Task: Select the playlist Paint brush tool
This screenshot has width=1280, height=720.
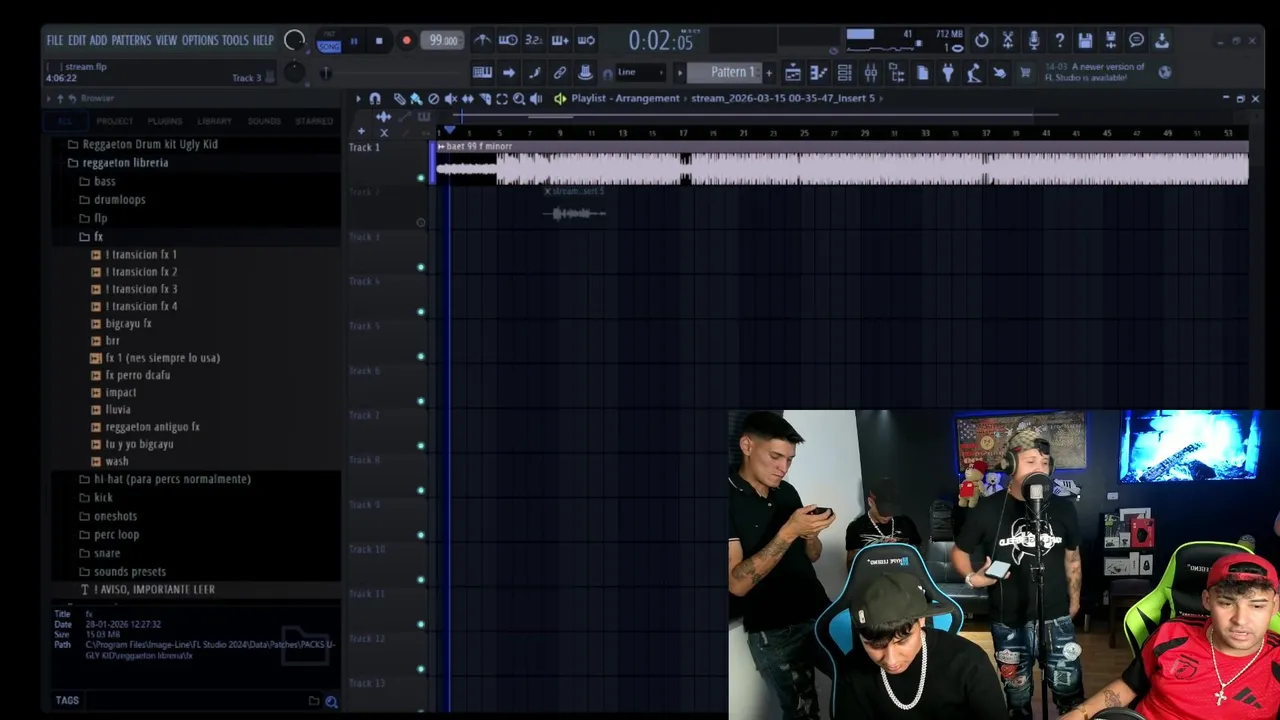Action: (416, 98)
